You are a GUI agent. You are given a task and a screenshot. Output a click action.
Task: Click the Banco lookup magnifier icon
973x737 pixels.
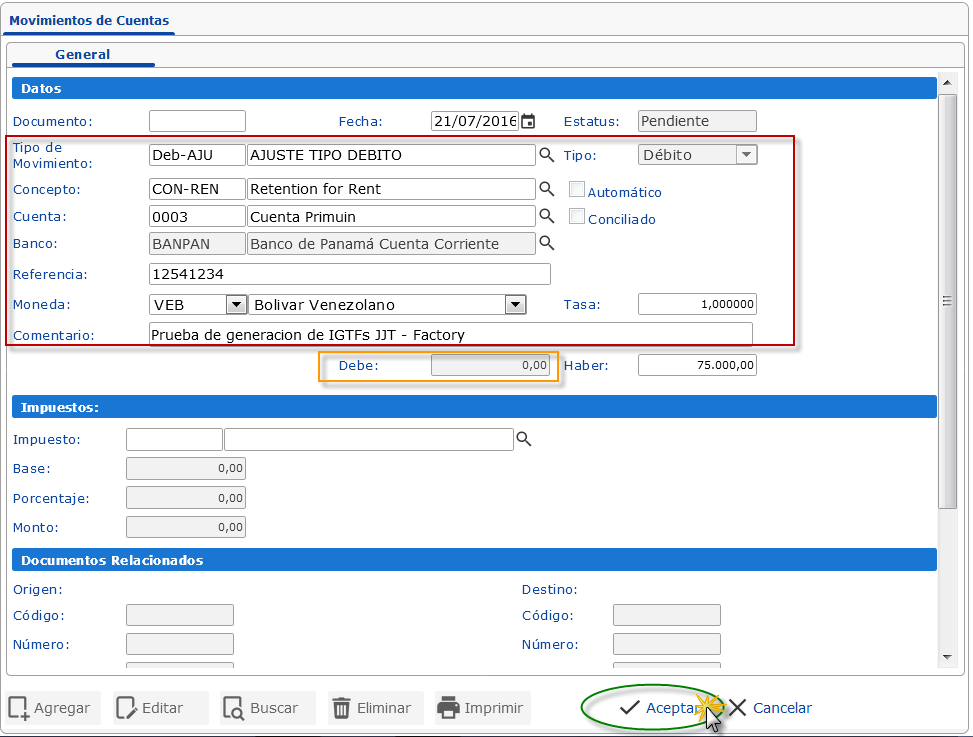[x=547, y=243]
